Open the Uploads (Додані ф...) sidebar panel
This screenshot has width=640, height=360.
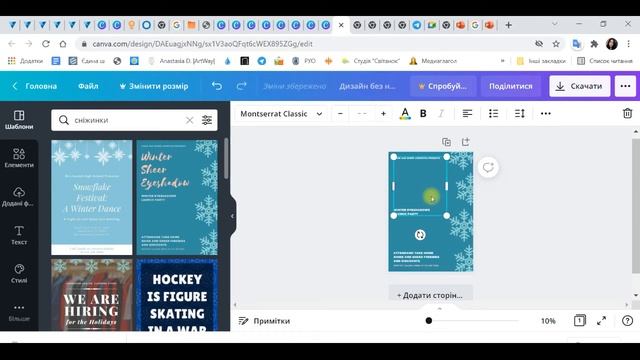(x=19, y=196)
